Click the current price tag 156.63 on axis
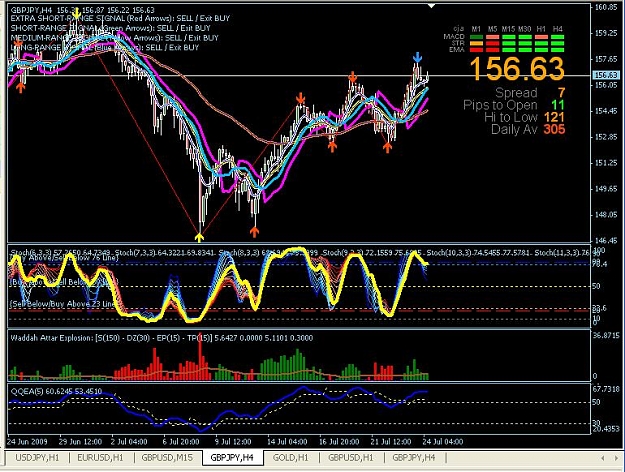 click(x=606, y=75)
